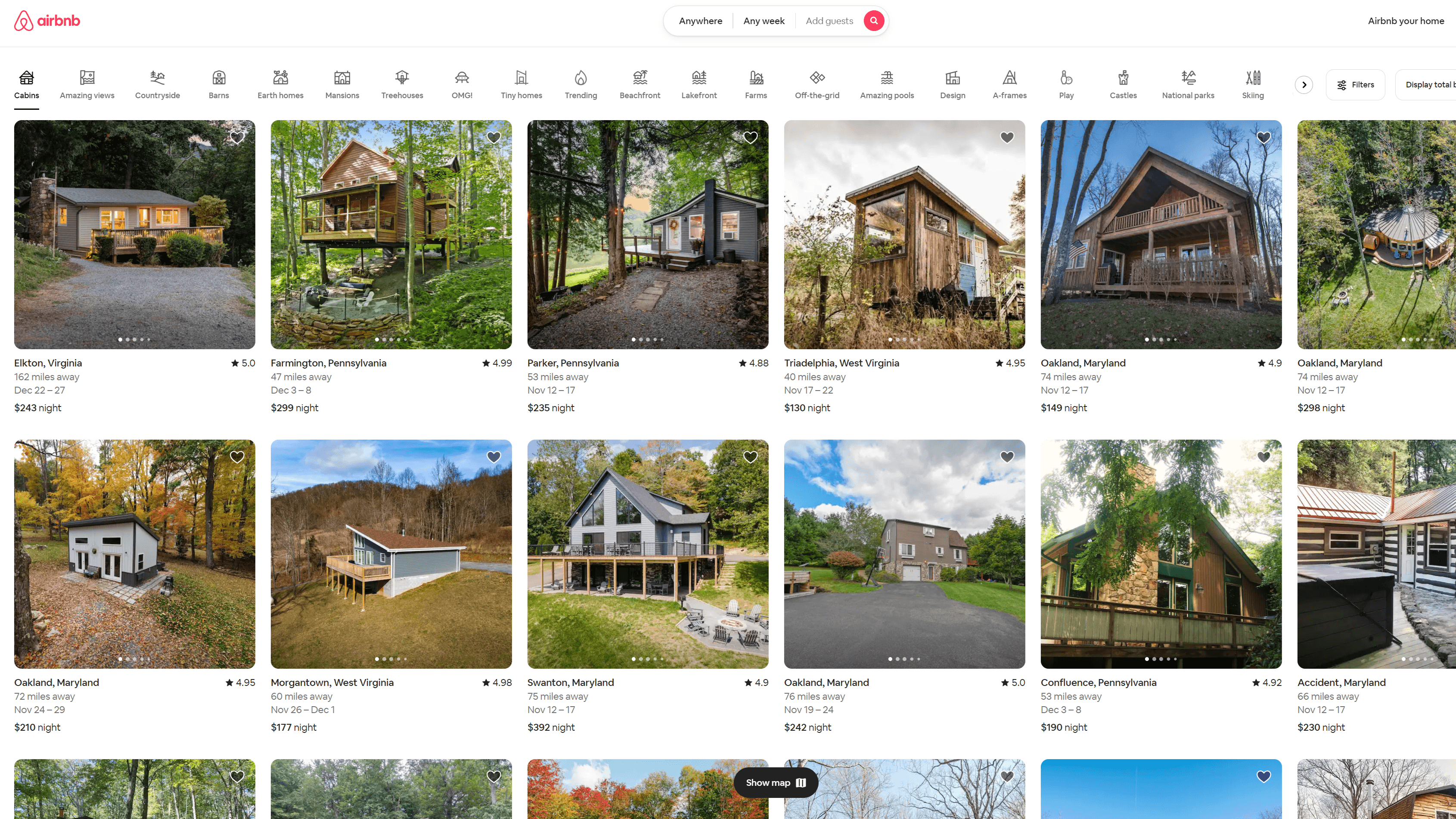Expand the category navigation right arrow
The image size is (1456, 819).
1304,83
